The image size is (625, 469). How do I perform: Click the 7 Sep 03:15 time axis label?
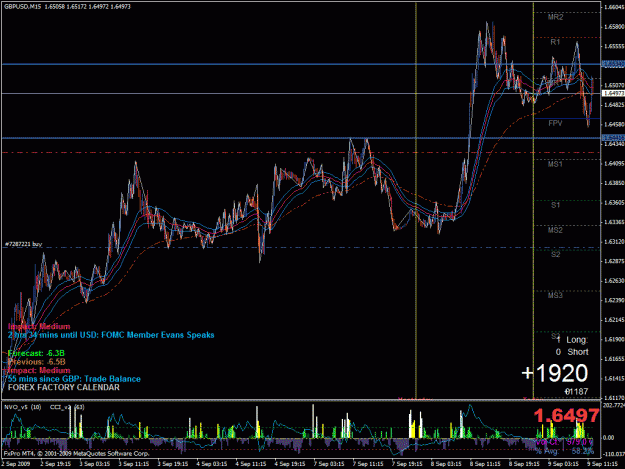coord(329,464)
